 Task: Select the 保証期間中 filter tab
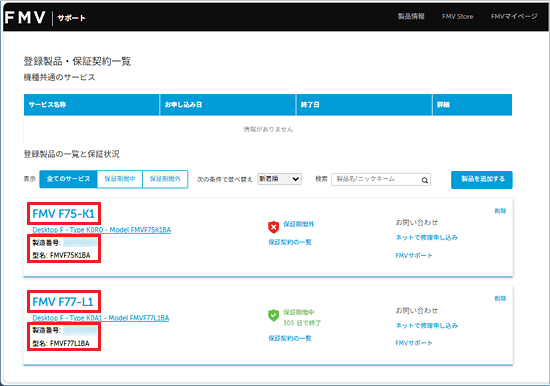(x=120, y=179)
